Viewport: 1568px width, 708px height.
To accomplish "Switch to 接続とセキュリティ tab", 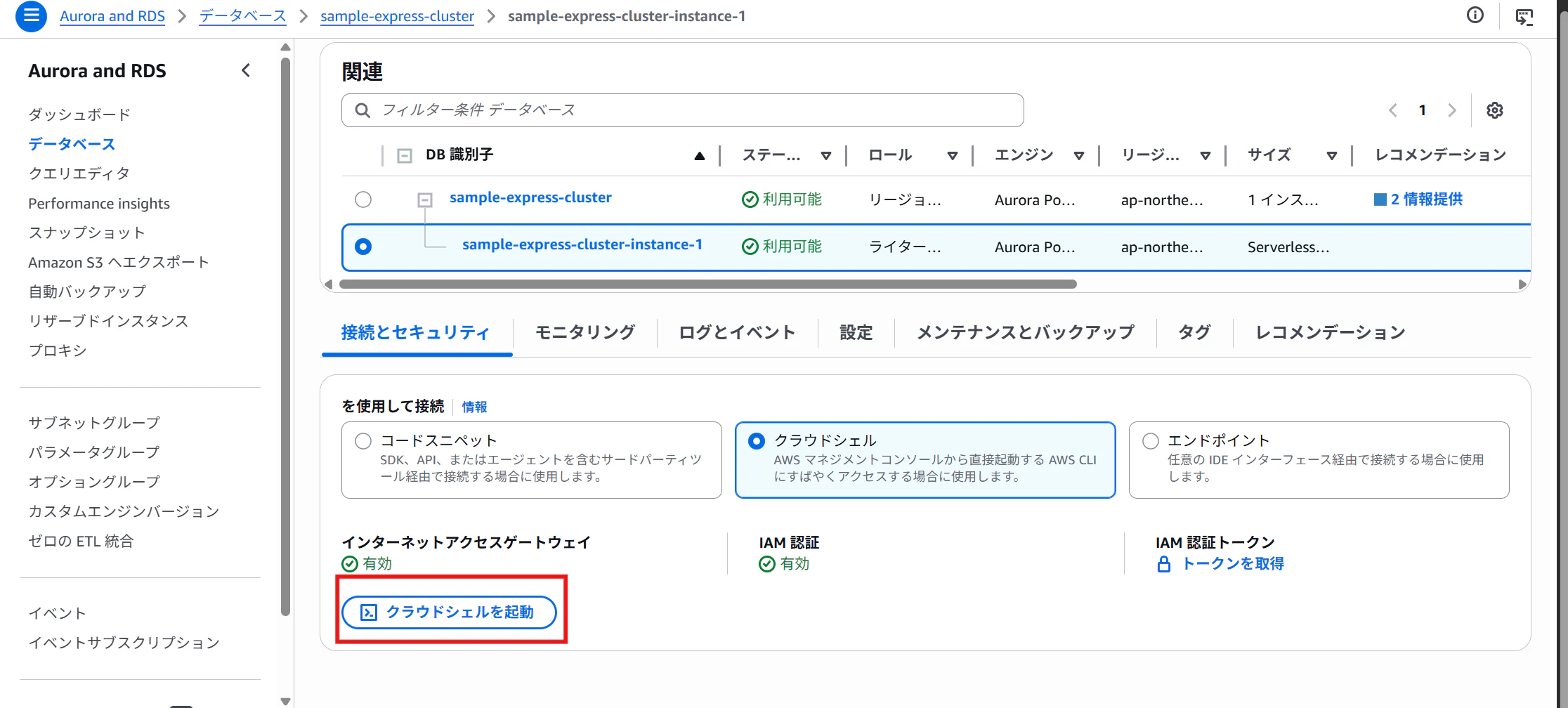I will pyautogui.click(x=416, y=332).
